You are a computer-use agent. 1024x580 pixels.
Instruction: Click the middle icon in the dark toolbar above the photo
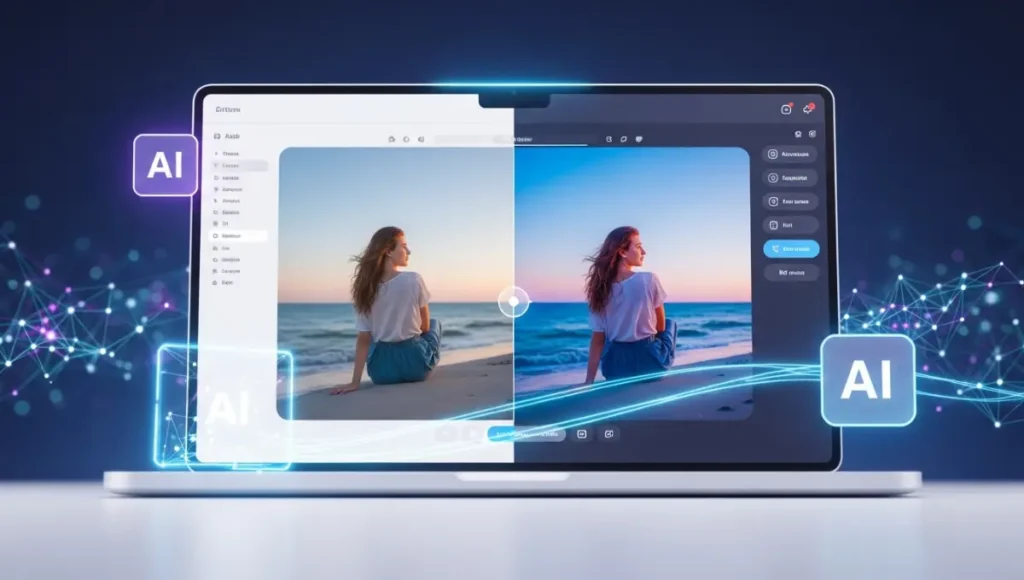[622, 139]
